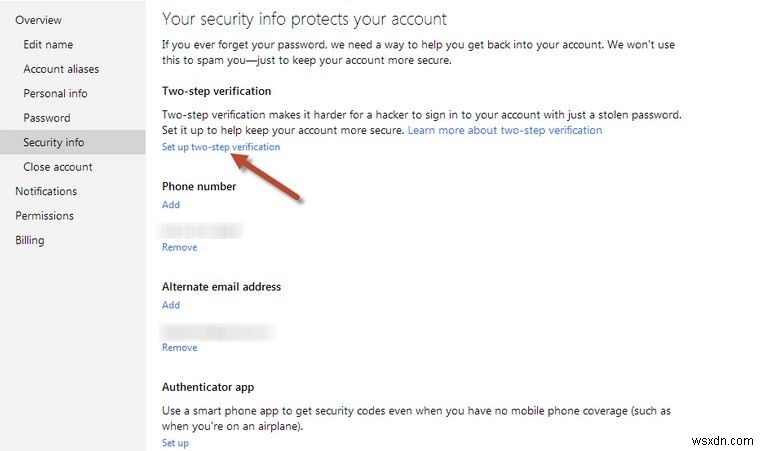Click the blurred phone number entry
The image size is (765, 451).
tap(202, 229)
